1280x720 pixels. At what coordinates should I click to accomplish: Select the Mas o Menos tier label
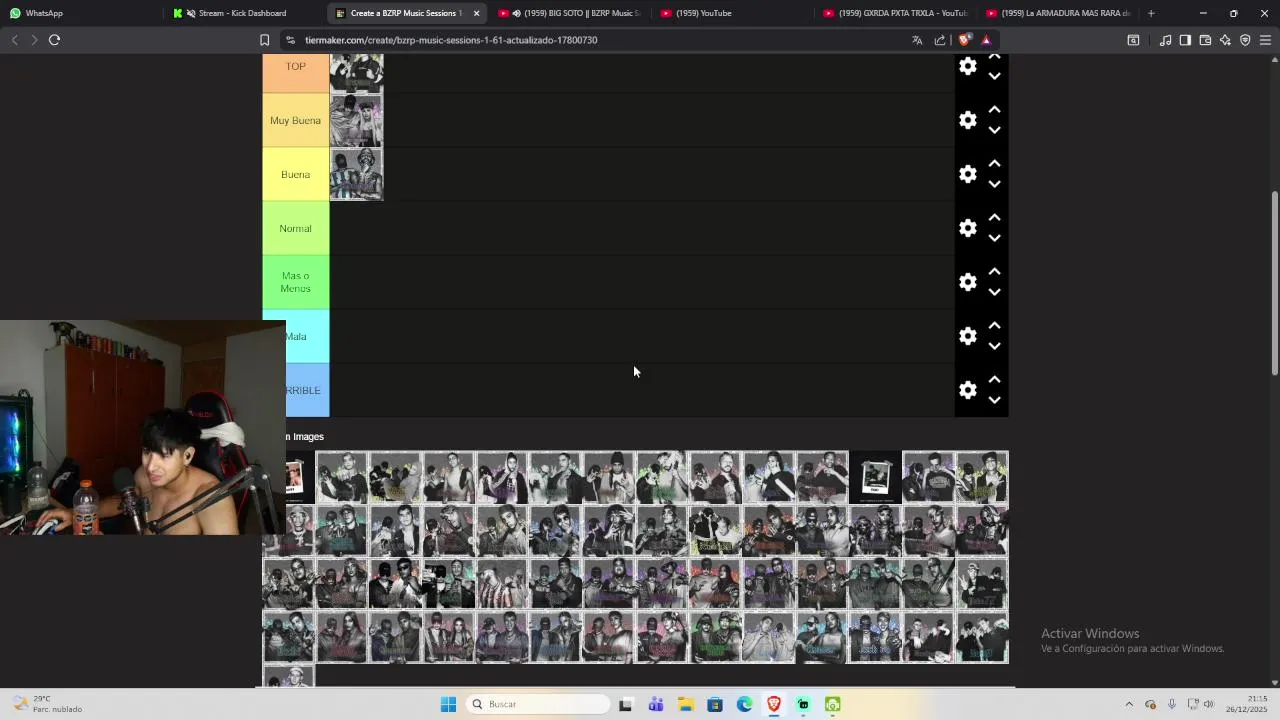point(295,282)
